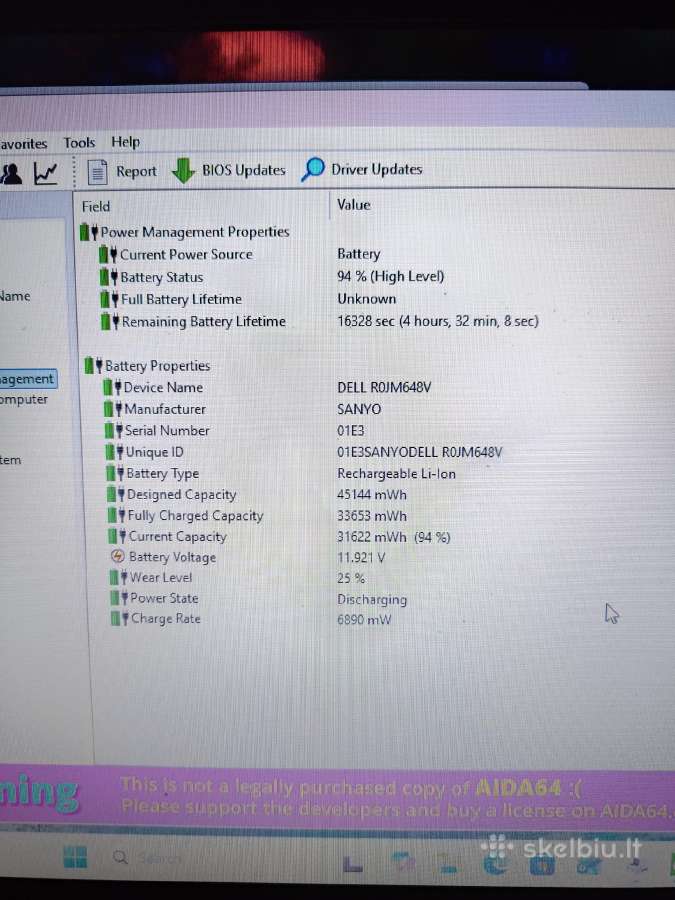Click battery icon beside Power Management Properties
Image resolution: width=675 pixels, height=900 pixels.
pos(89,232)
